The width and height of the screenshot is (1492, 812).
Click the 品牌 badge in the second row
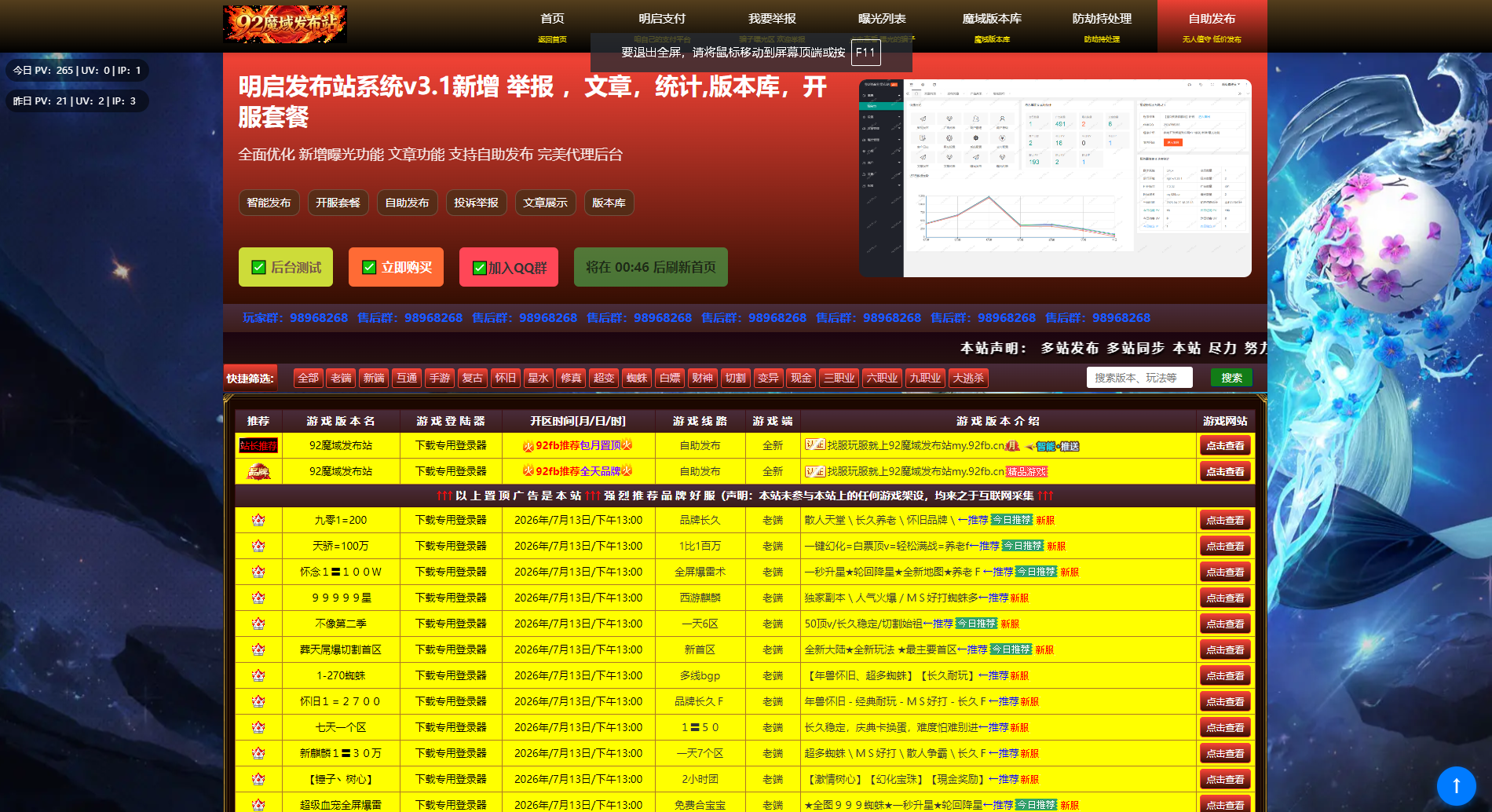click(258, 471)
